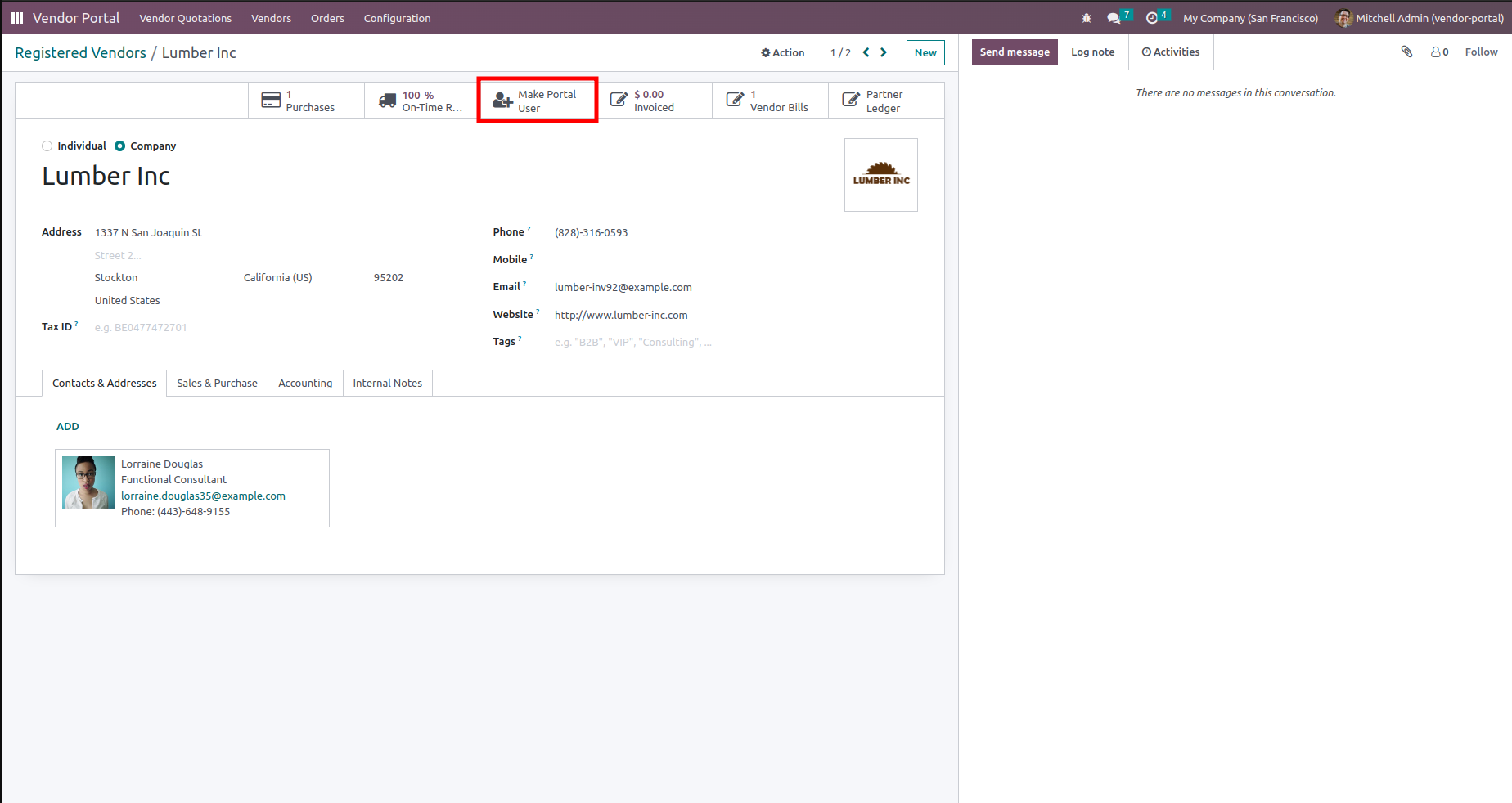This screenshot has width=1512, height=803.
Task: Switch to the Sales & Purchase tab
Action: [x=217, y=383]
